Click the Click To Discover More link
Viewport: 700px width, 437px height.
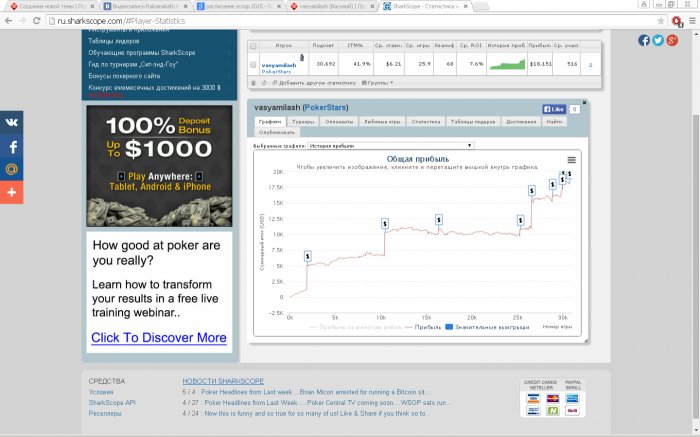pos(159,337)
